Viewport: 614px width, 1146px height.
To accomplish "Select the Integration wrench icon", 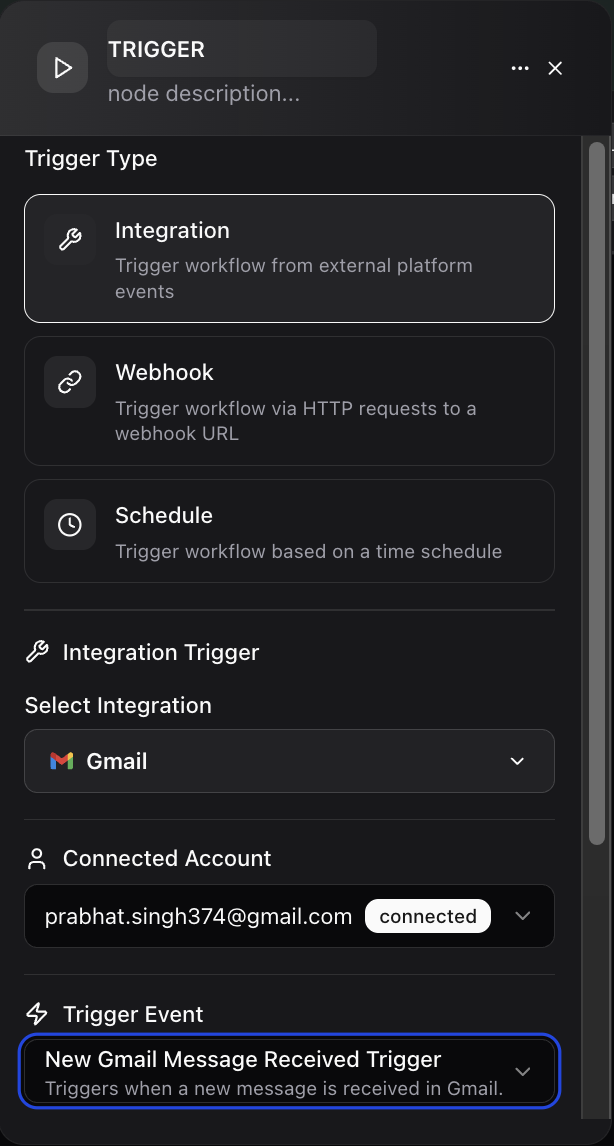I will point(69,240).
